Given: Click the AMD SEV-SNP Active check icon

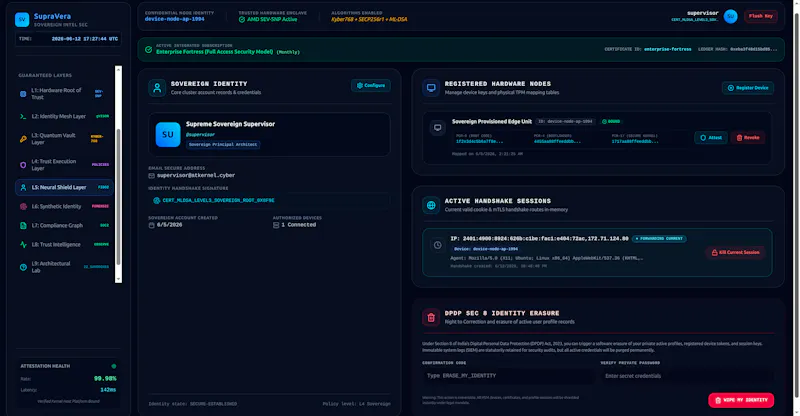Looking at the screenshot, I should pyautogui.click(x=242, y=19).
